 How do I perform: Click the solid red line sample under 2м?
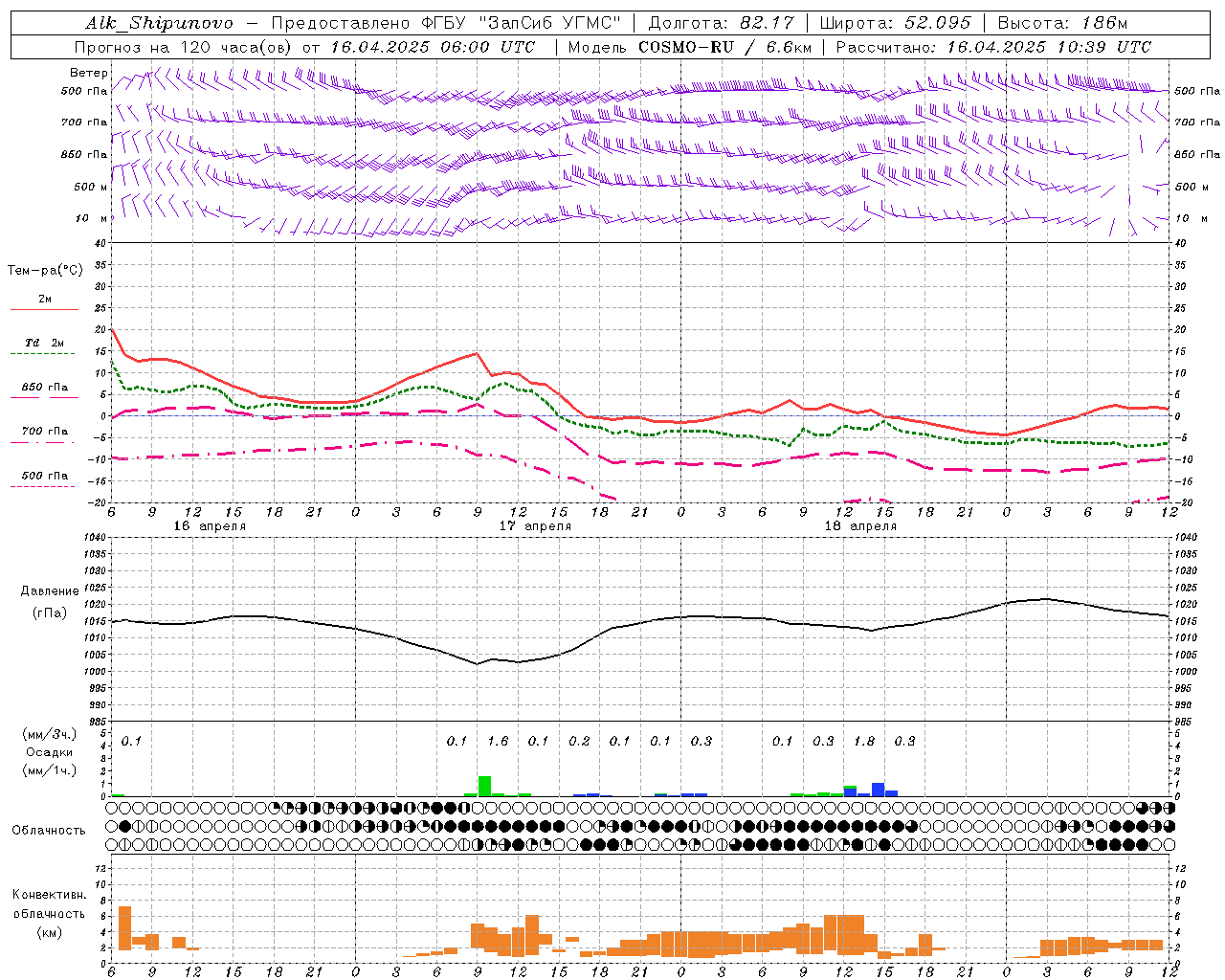tap(44, 310)
